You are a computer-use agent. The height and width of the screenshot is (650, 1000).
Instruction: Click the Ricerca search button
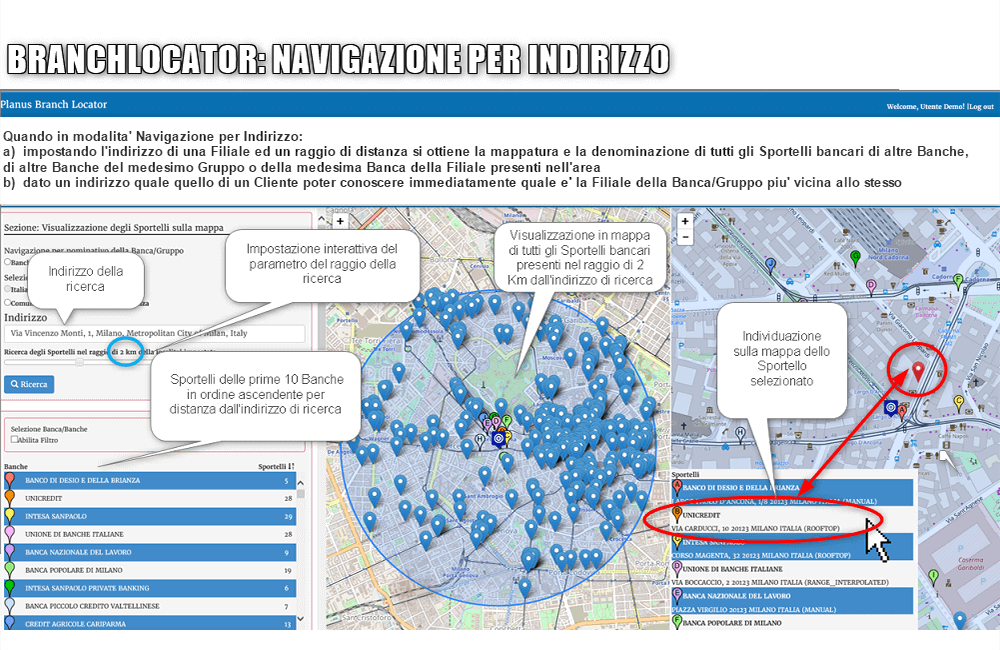29,384
